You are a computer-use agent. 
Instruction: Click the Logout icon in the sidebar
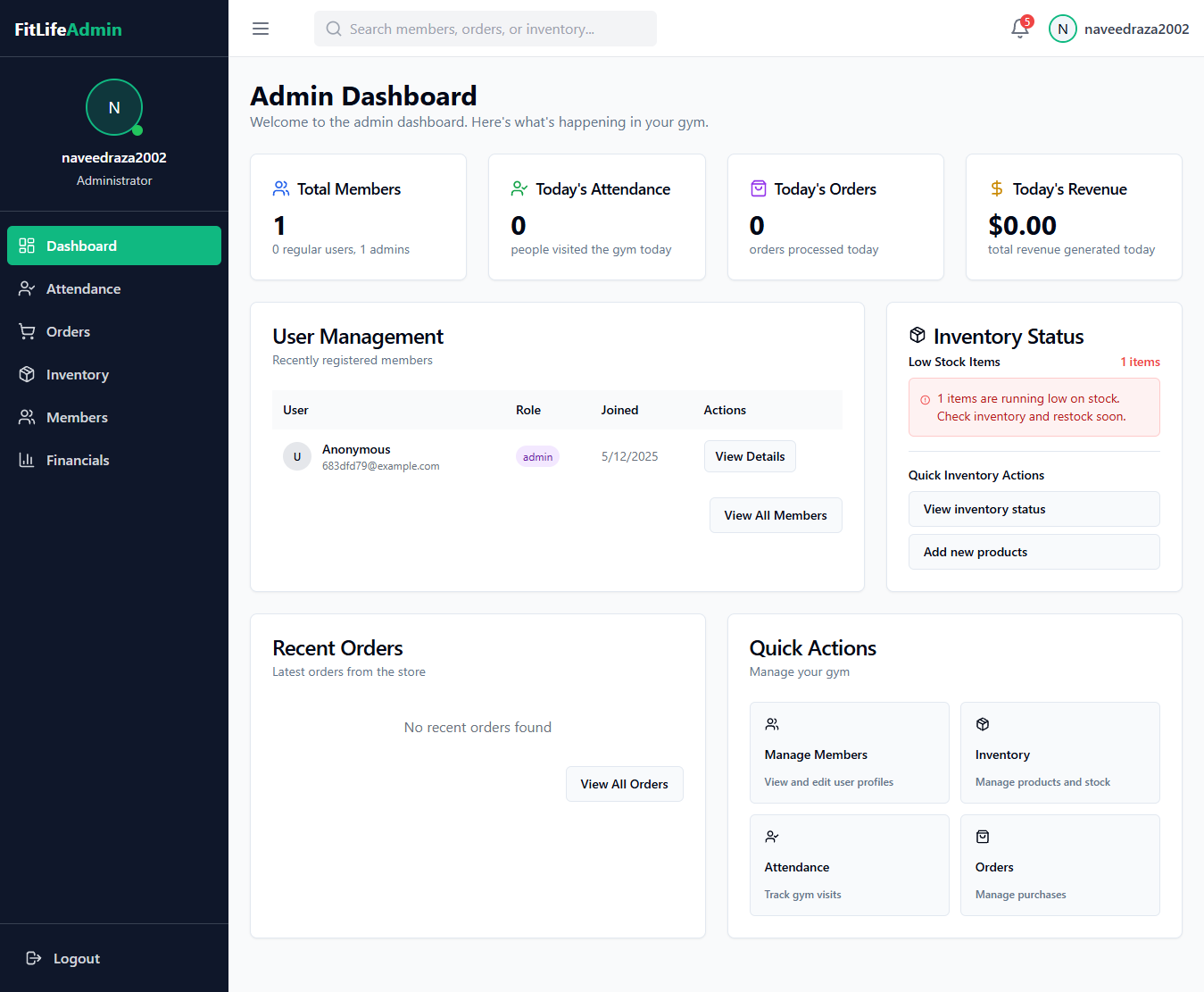[x=34, y=958]
